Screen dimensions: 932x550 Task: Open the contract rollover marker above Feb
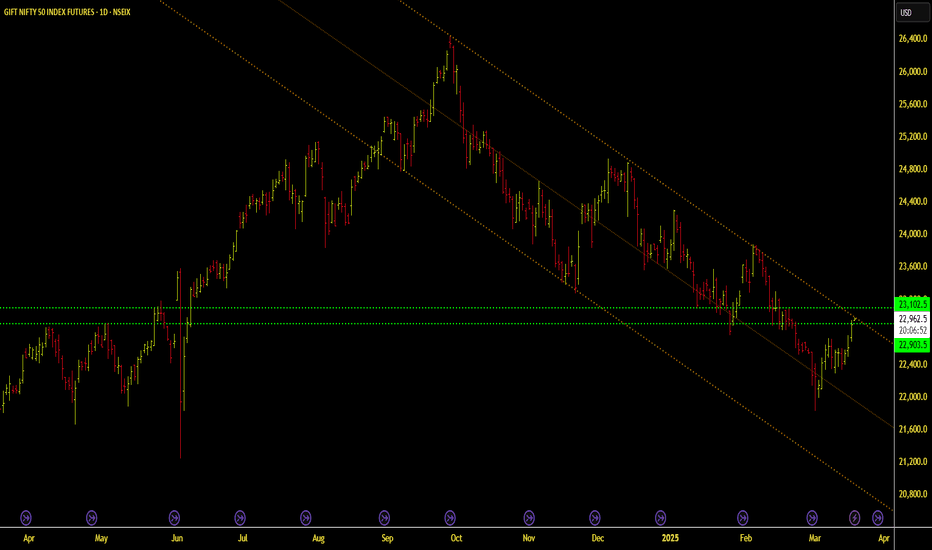[742, 518]
